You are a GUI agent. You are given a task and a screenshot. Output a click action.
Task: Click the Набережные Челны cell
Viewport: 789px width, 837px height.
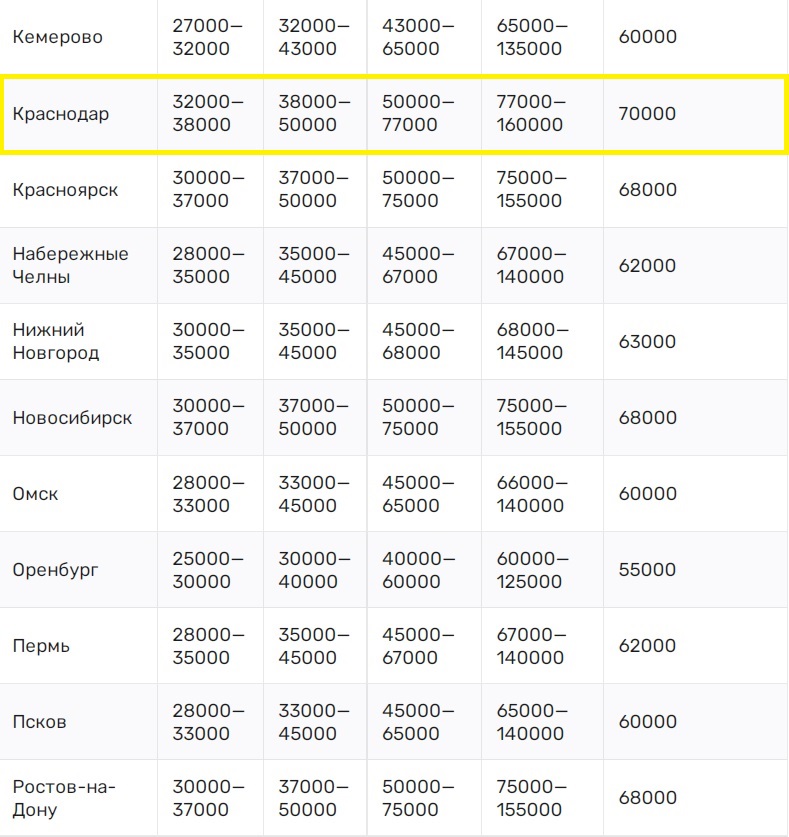pyautogui.click(x=70, y=266)
